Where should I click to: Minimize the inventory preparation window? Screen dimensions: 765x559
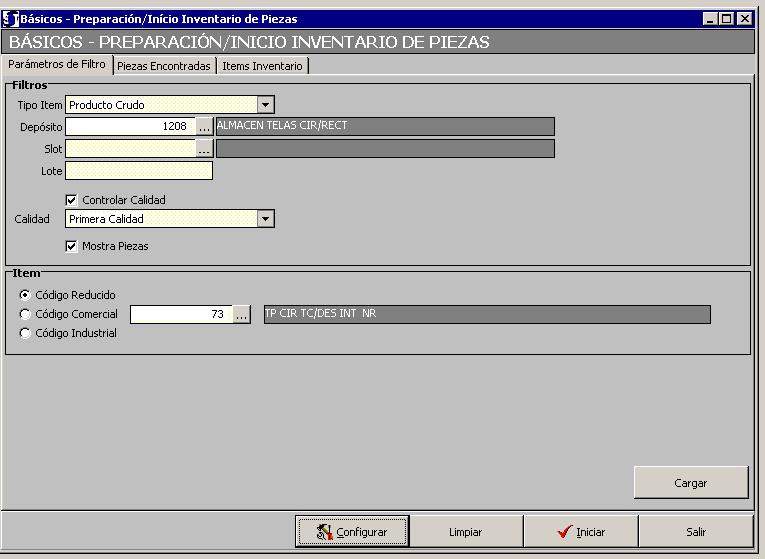point(710,18)
